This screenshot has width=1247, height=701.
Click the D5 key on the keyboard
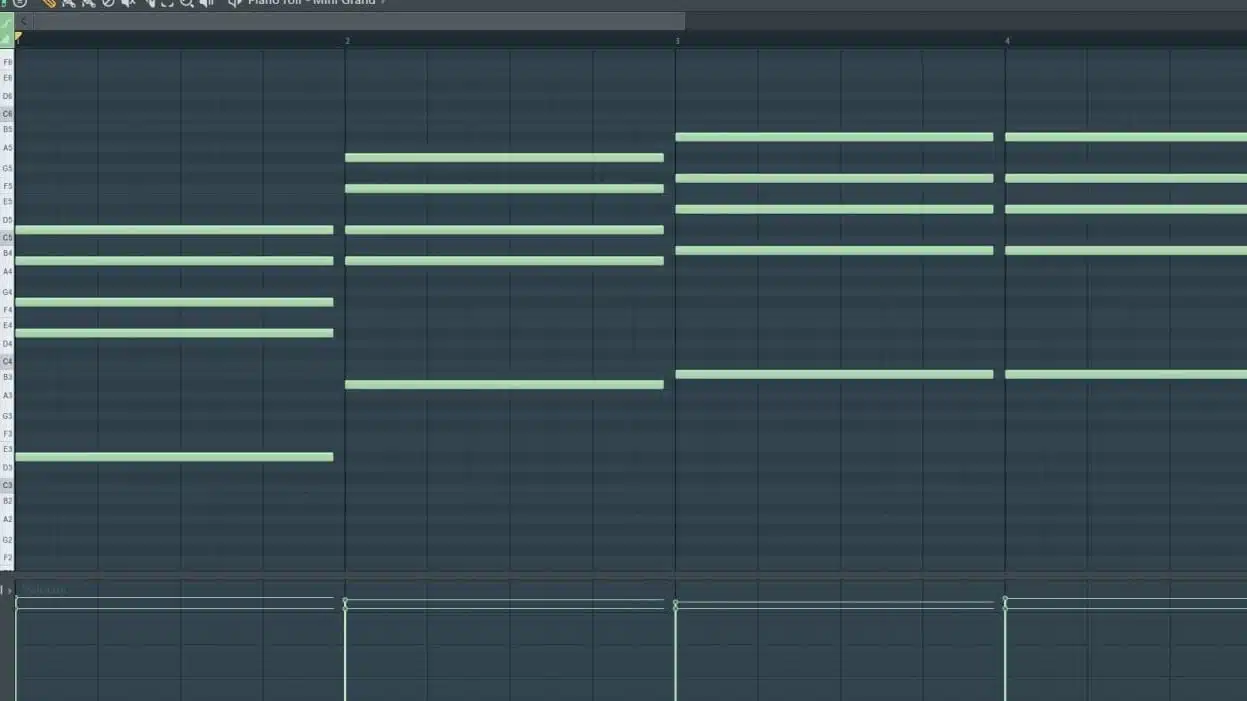7,220
